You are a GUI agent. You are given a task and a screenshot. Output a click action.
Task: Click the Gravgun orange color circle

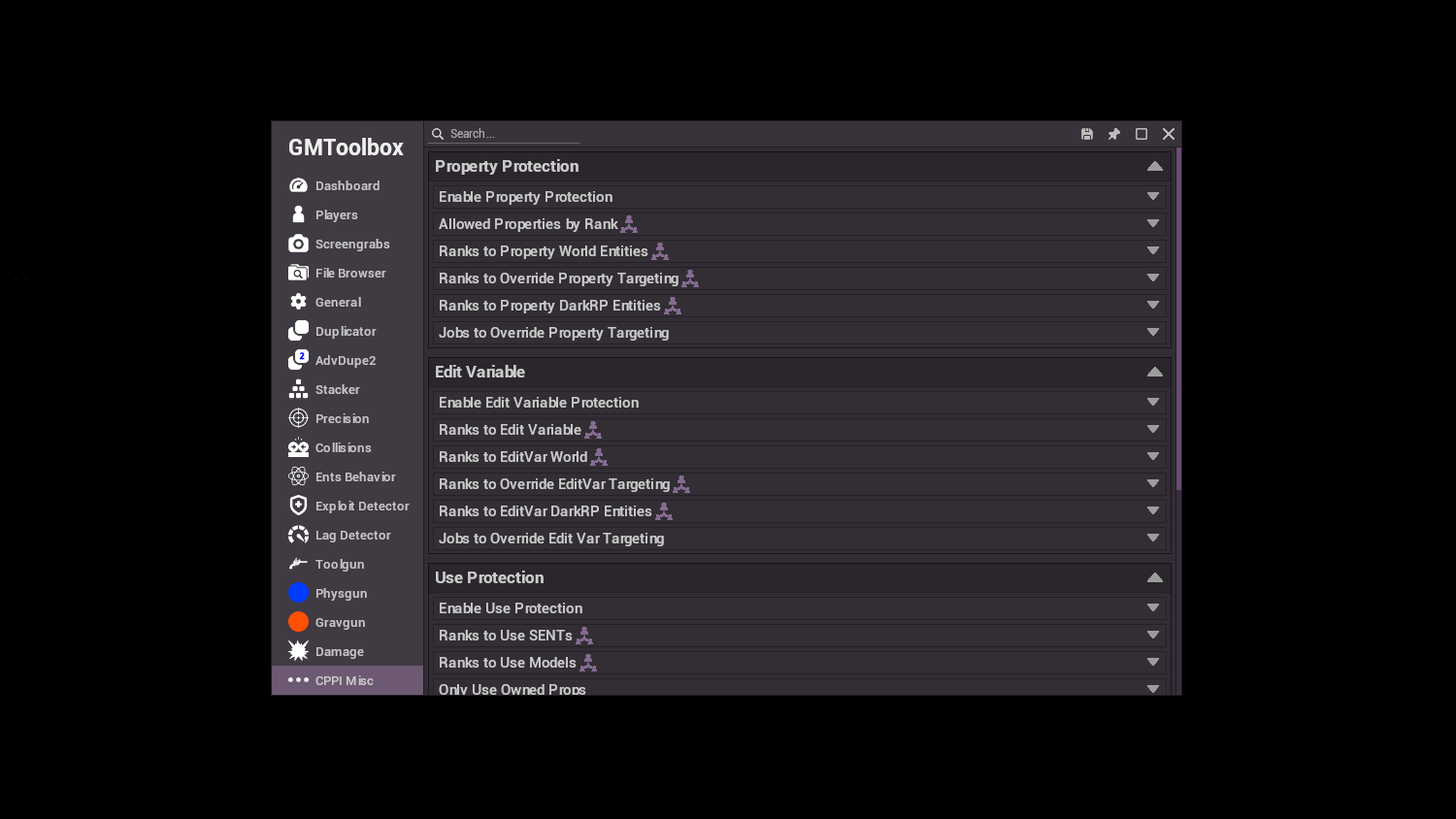(298, 622)
